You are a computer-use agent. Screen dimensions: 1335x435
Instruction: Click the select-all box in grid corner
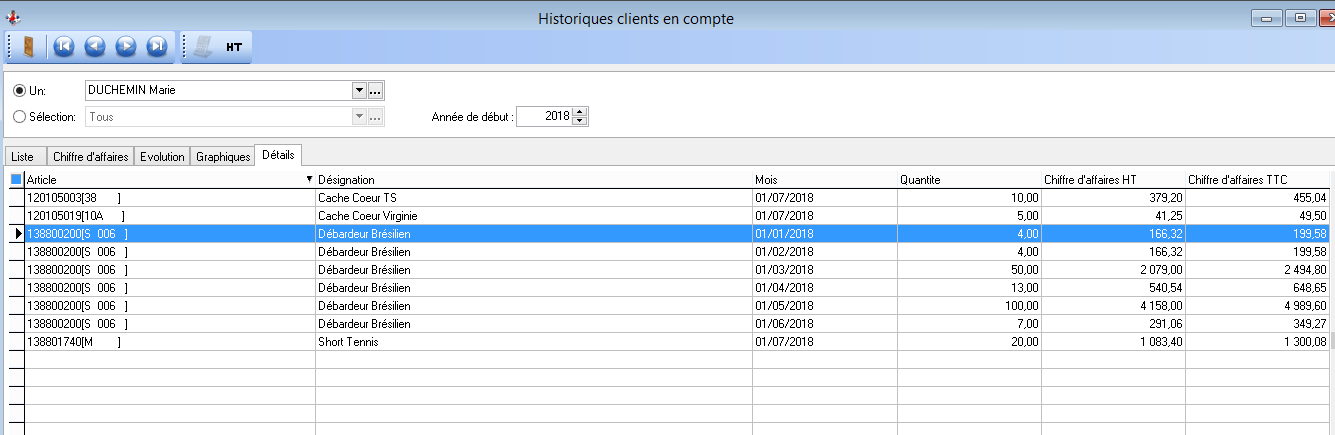[15, 179]
